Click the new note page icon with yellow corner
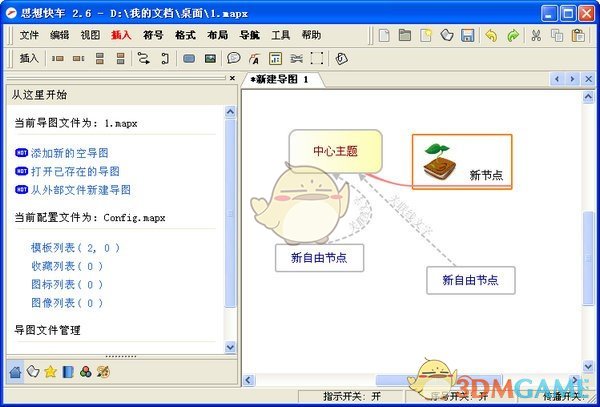The image size is (600, 407). click(x=426, y=35)
